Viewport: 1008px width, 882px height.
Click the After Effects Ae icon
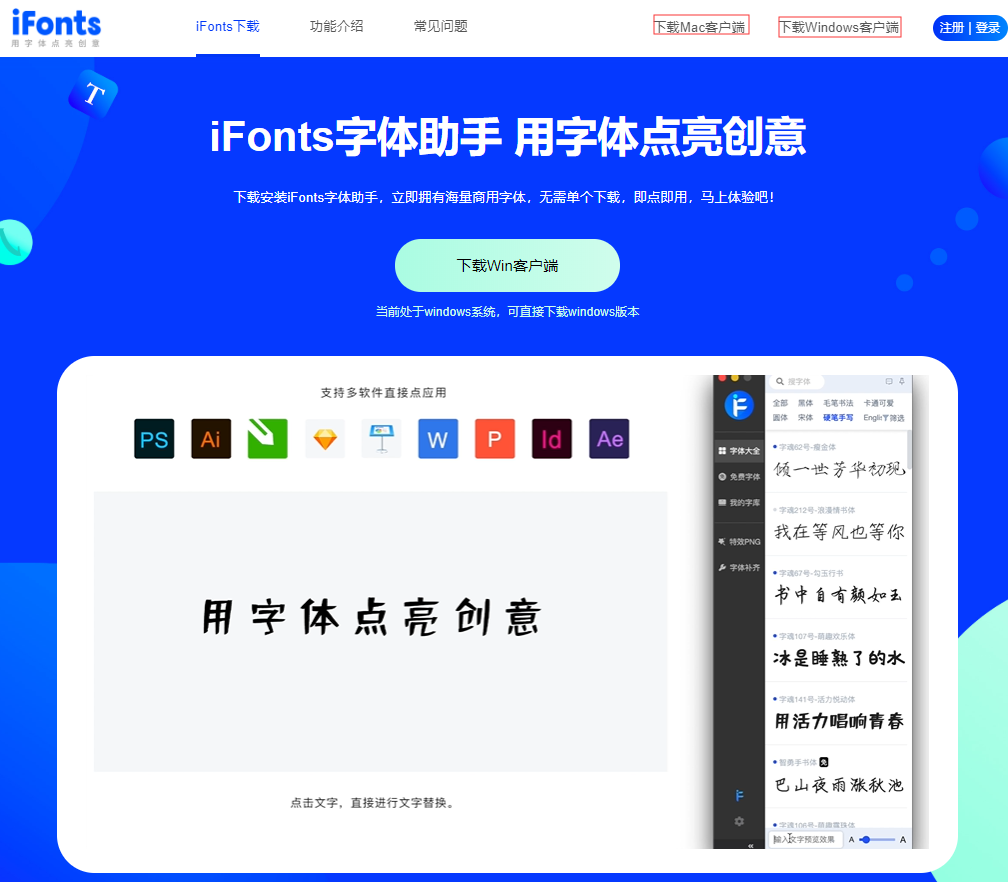pyautogui.click(x=609, y=438)
